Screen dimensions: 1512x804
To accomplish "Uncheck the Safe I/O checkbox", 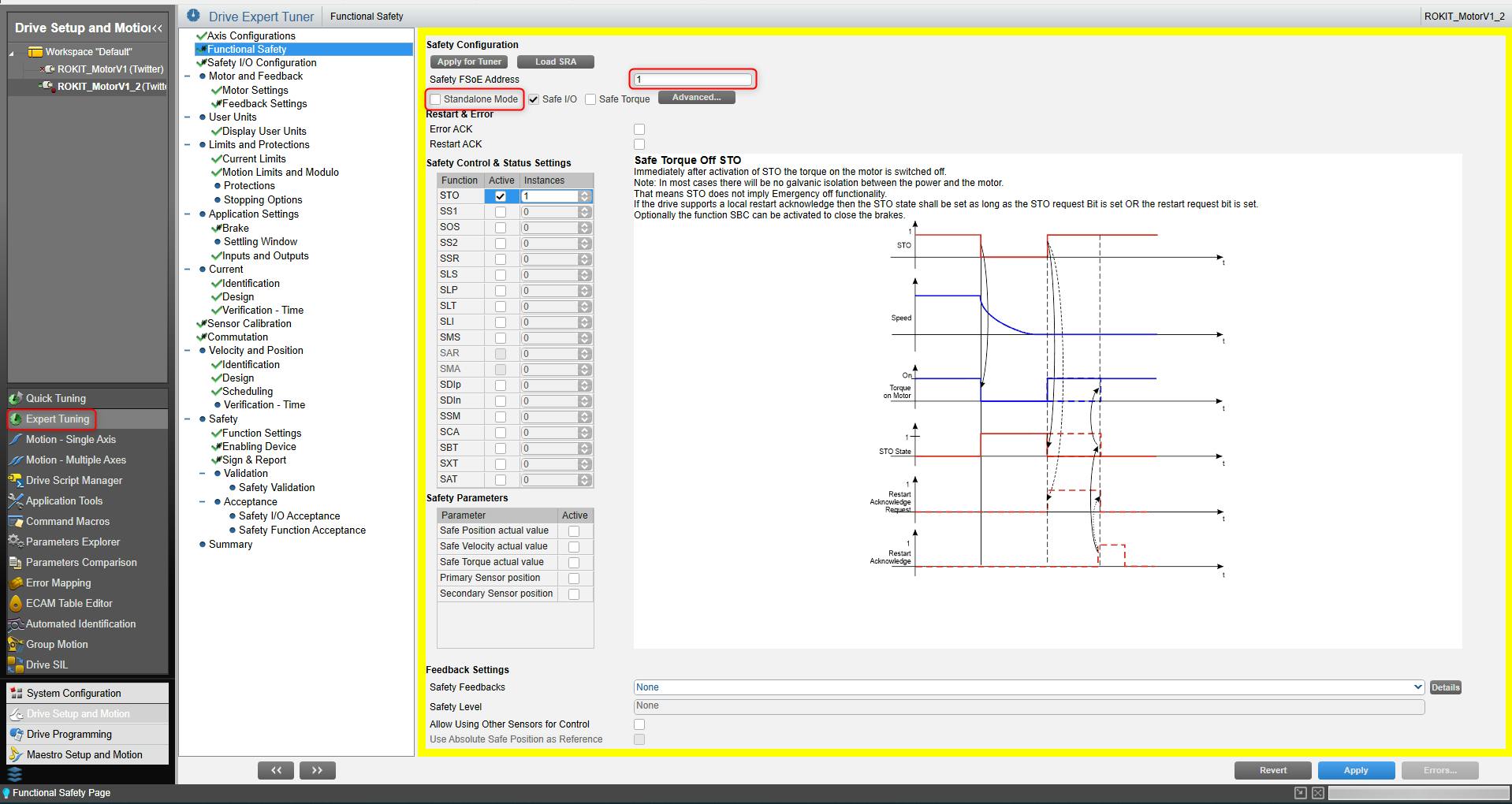I will [534, 99].
